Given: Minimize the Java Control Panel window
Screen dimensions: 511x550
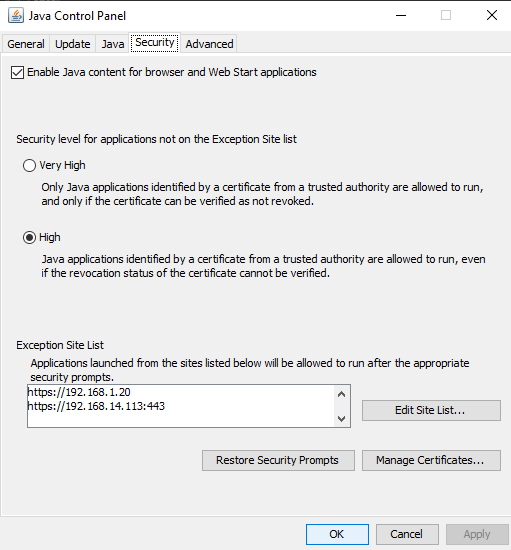Looking at the screenshot, I should point(401,15).
